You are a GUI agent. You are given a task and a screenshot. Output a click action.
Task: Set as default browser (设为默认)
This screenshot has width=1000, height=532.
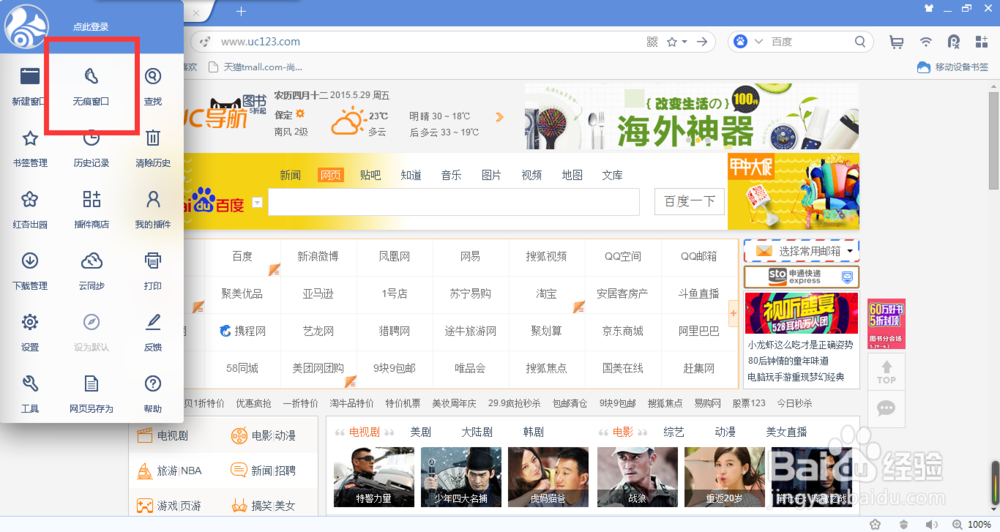click(91, 332)
